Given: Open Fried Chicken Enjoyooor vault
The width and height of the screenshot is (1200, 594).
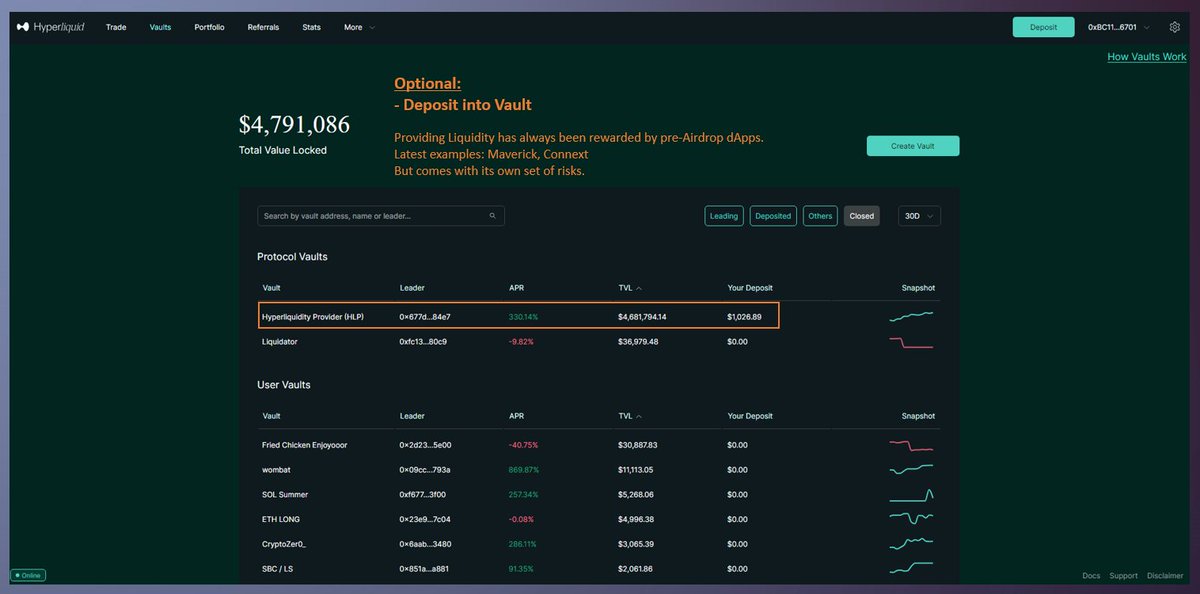Looking at the screenshot, I should tap(304, 445).
